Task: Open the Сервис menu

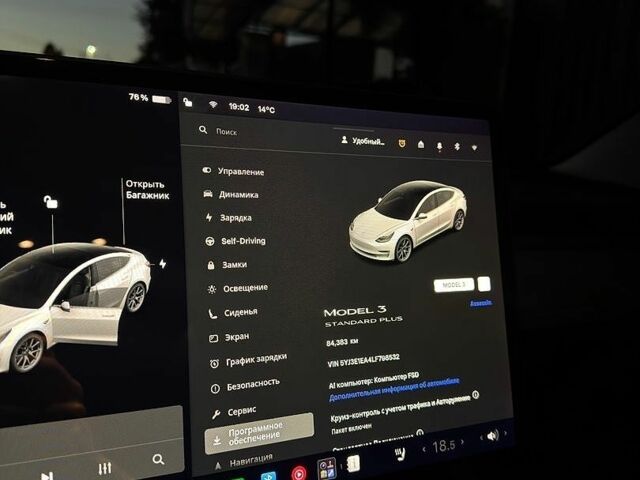Action: pyautogui.click(x=234, y=412)
